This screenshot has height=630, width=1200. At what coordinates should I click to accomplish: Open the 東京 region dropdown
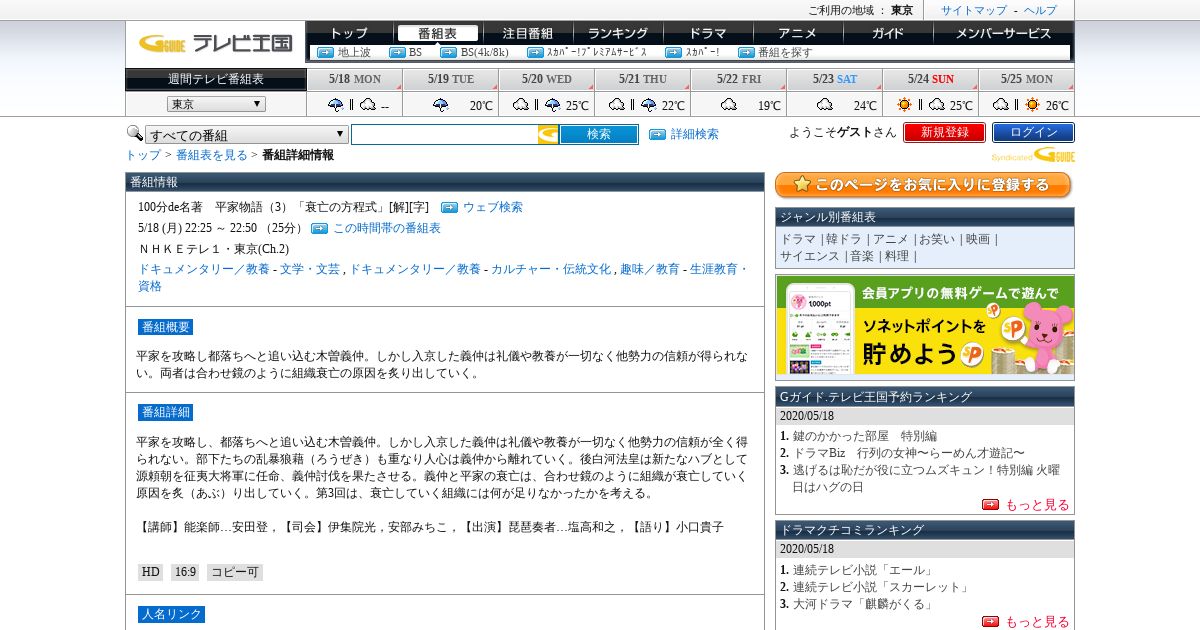tap(216, 104)
